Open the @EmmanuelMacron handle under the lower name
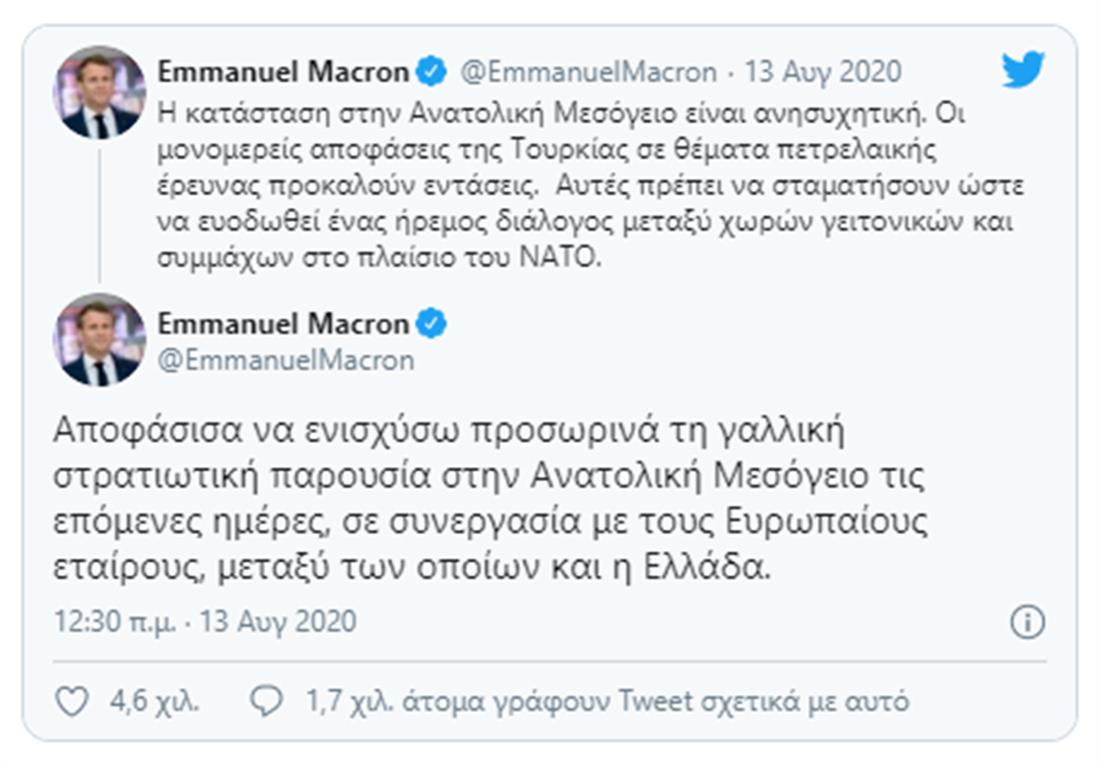1100x766 pixels. coord(286,359)
